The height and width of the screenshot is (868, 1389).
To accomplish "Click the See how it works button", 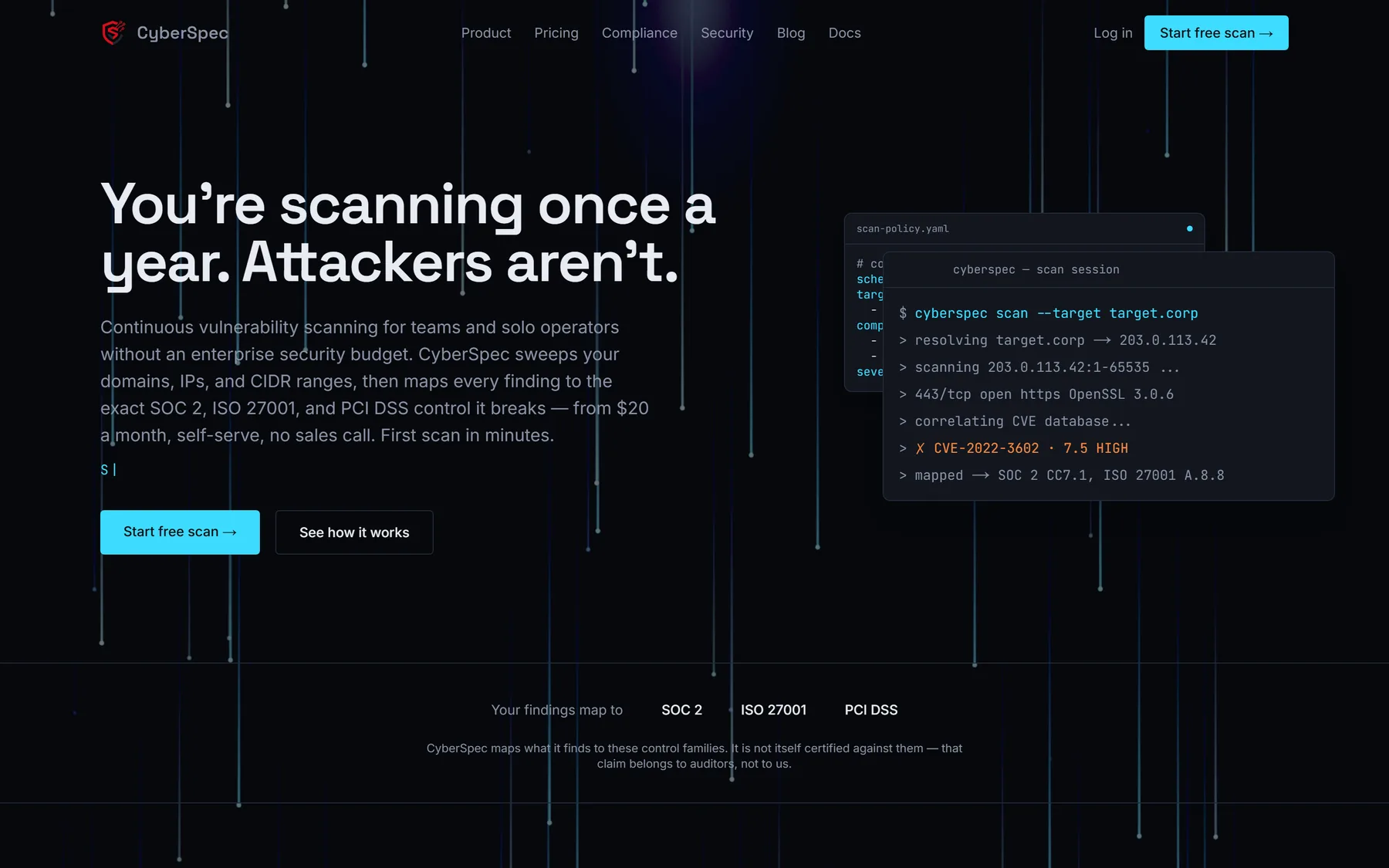I will (x=354, y=532).
